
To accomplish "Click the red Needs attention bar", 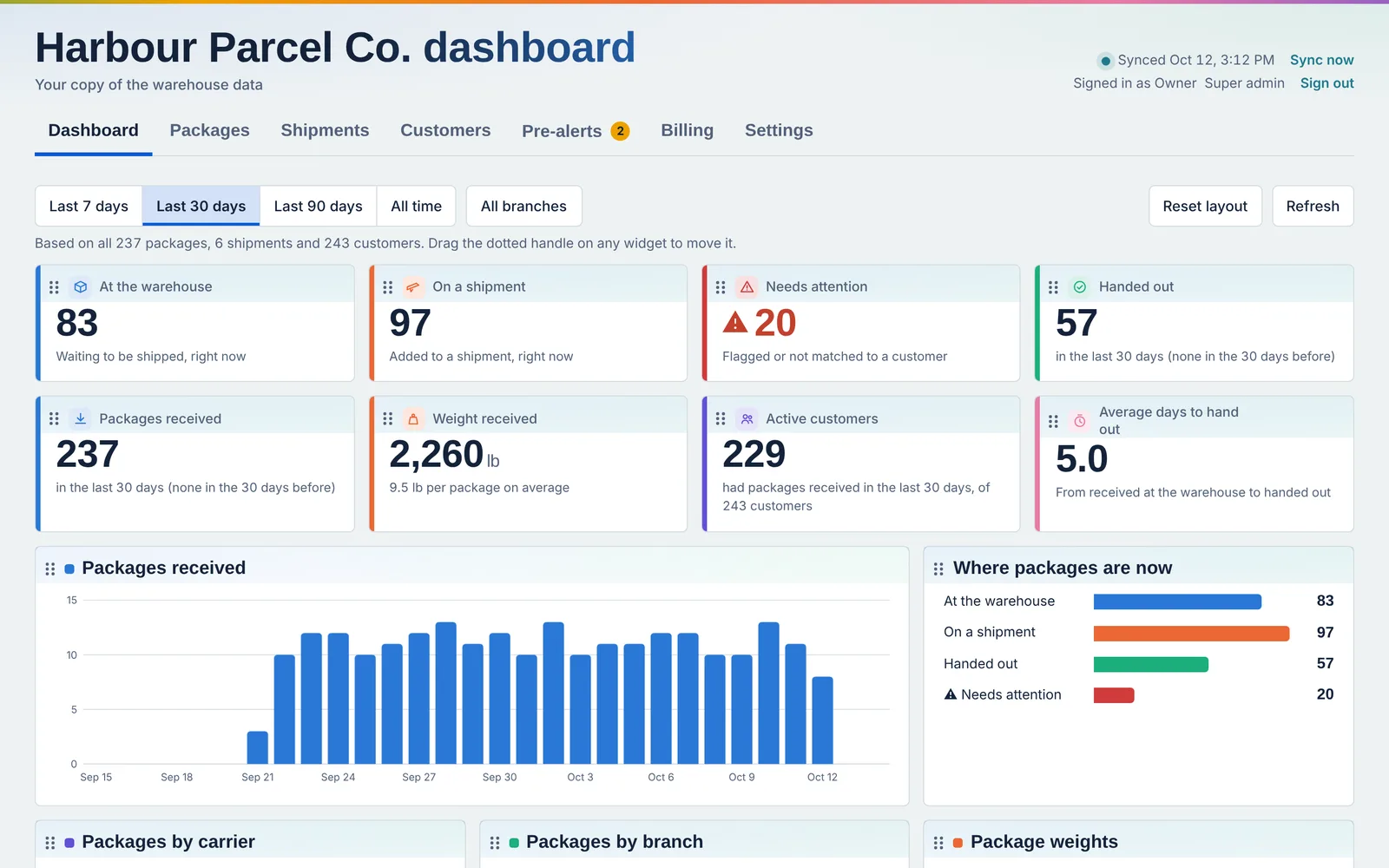I will click(x=1114, y=695).
